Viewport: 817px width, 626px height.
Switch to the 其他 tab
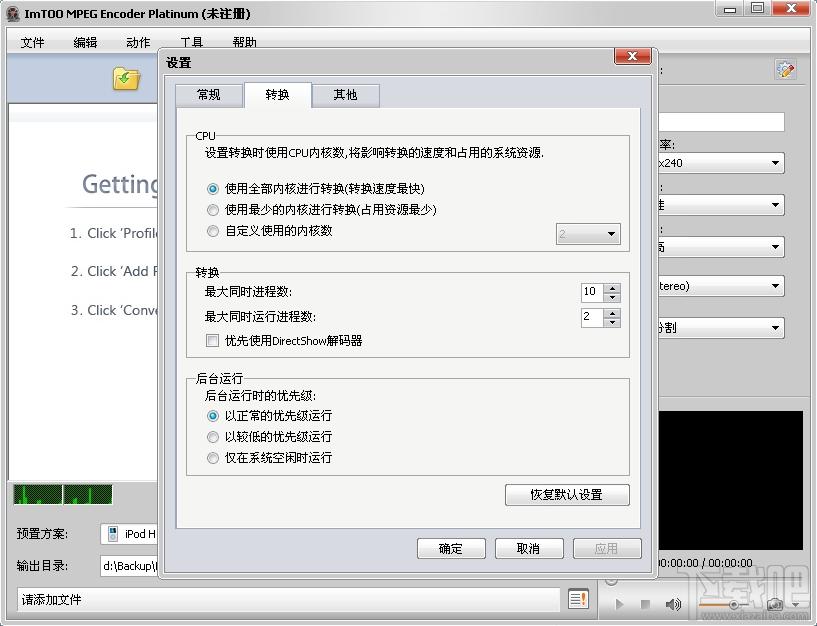(345, 95)
